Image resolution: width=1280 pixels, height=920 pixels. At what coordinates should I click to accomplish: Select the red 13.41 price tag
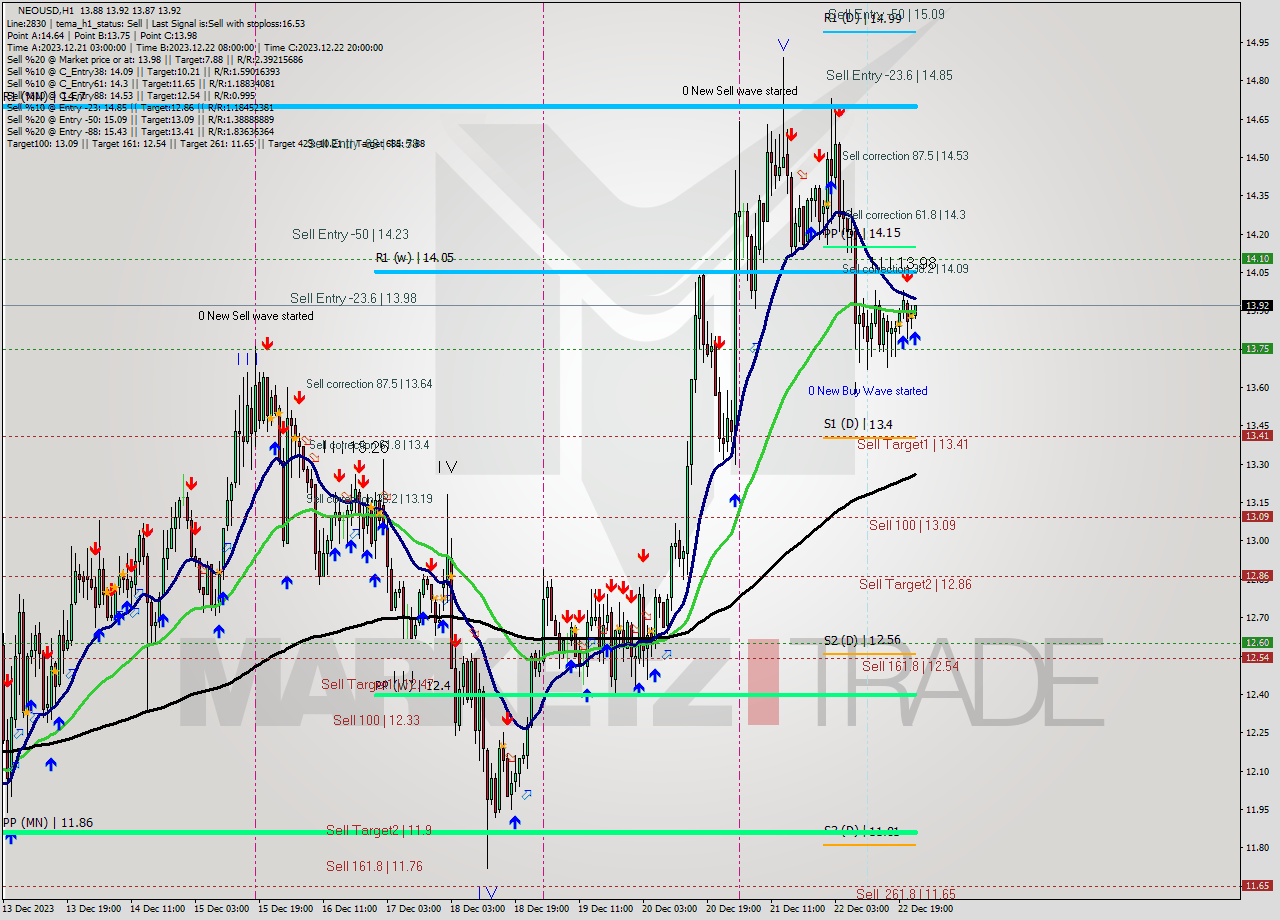click(x=1256, y=435)
